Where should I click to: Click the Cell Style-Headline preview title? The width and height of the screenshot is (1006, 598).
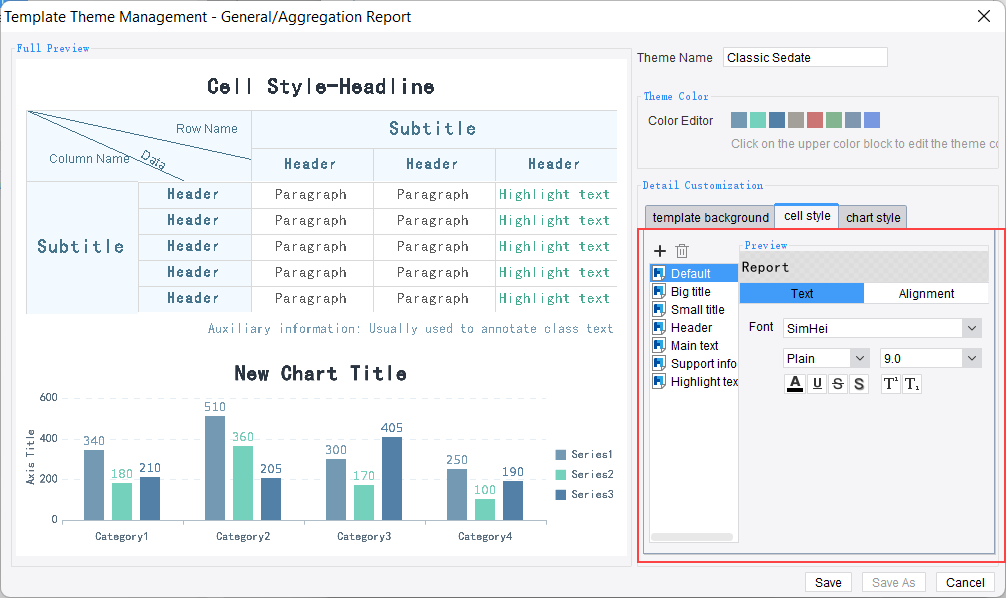pyautogui.click(x=321, y=87)
